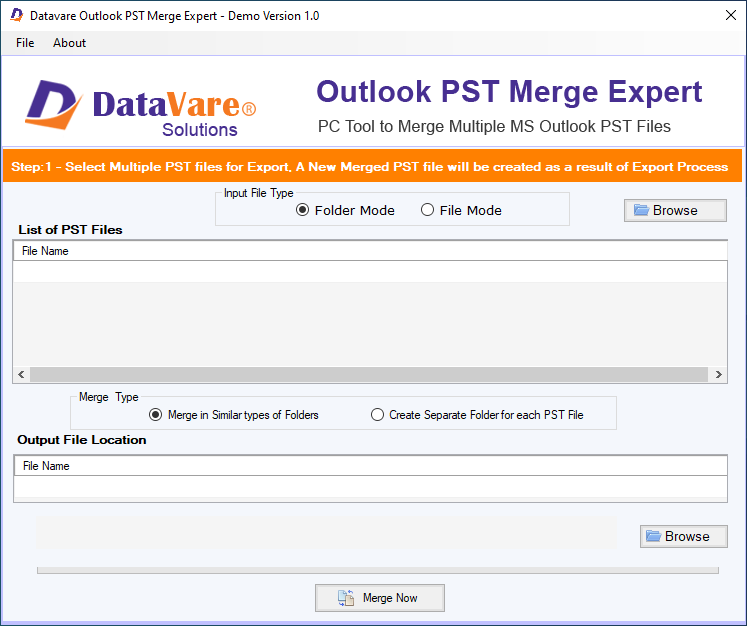Click Browse button for output file location

tap(684, 536)
